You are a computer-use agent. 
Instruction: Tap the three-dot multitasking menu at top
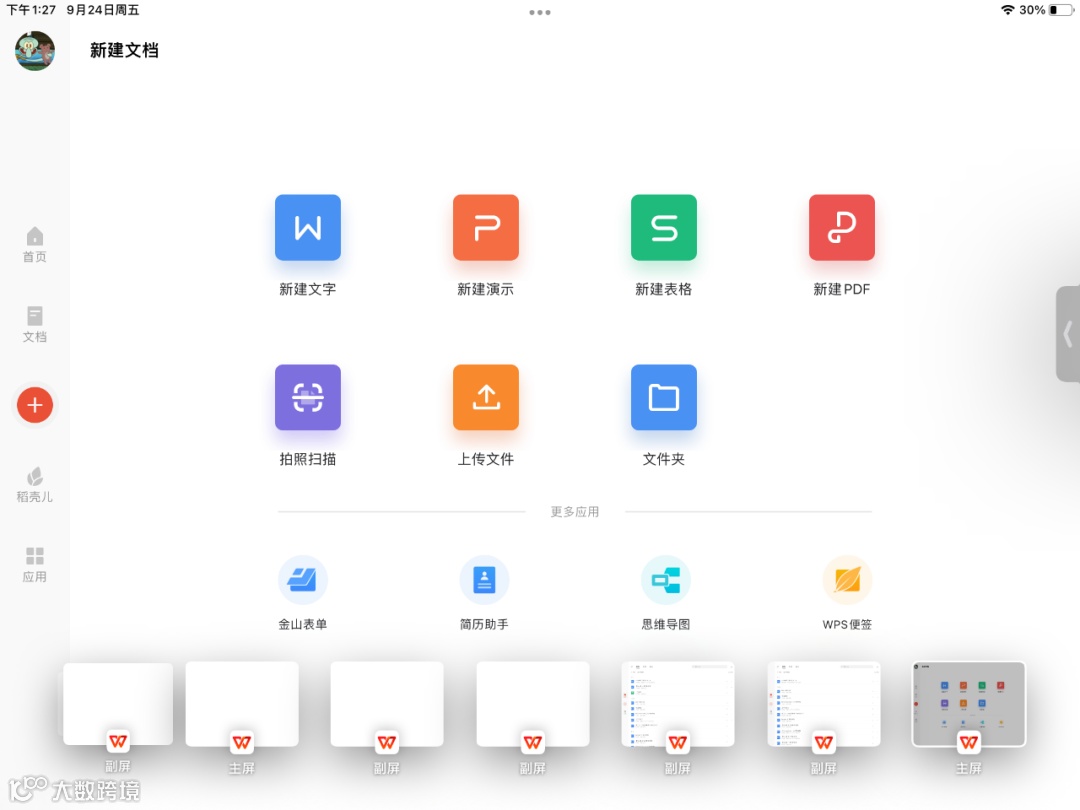[x=539, y=12]
